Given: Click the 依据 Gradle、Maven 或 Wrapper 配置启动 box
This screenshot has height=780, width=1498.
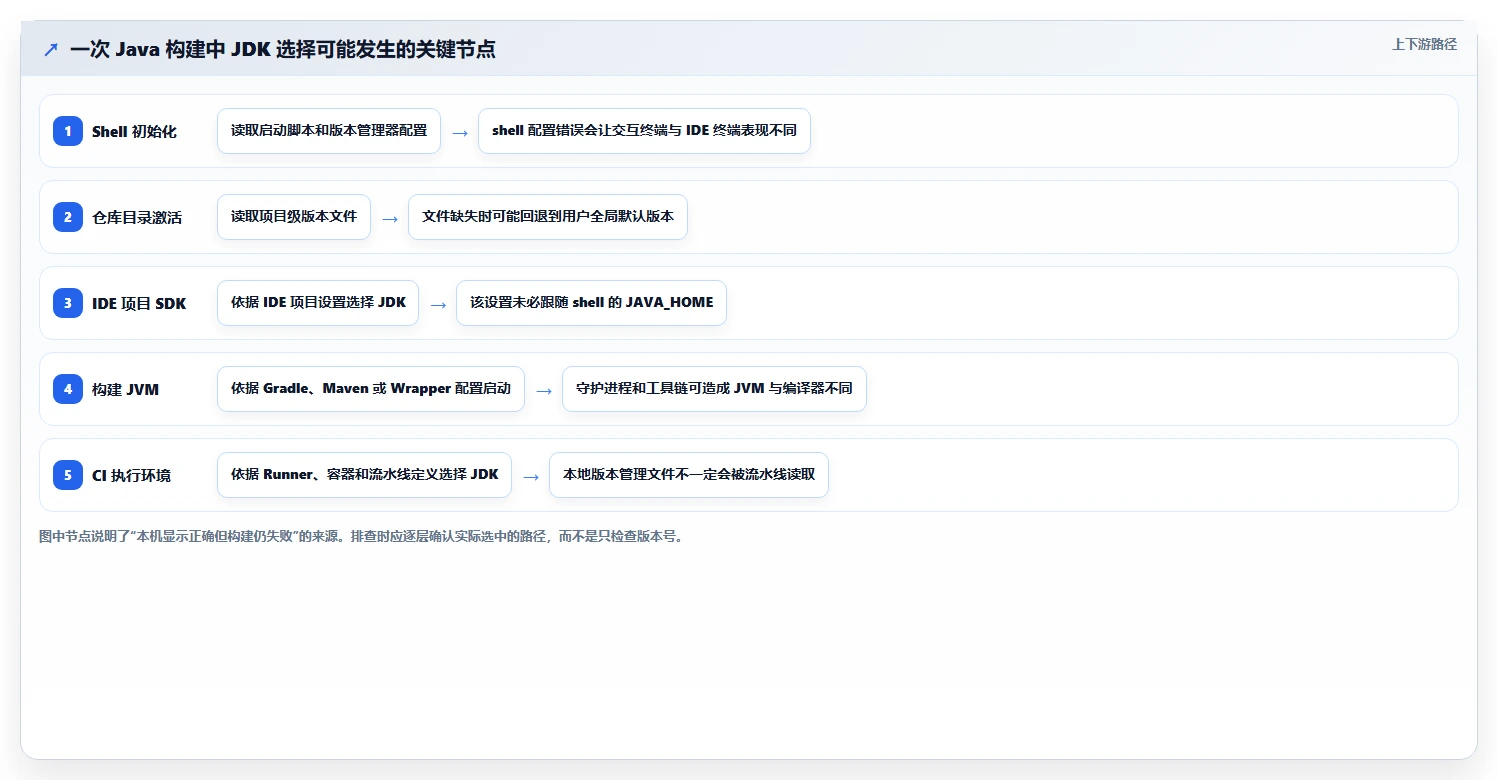Looking at the screenshot, I should [371, 389].
